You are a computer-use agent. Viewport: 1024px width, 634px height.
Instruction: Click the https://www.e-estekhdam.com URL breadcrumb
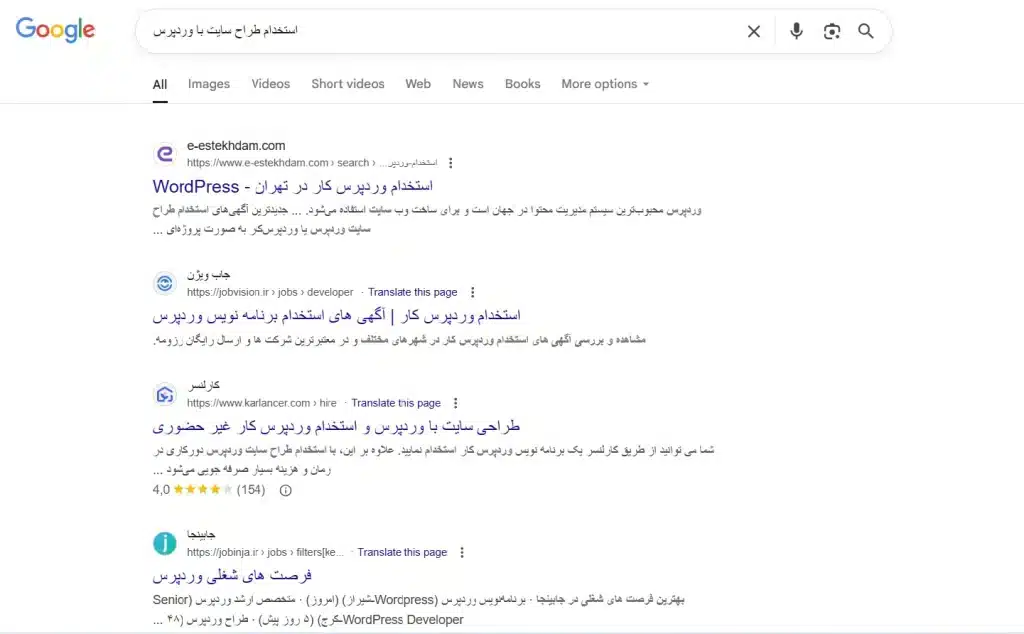[312, 163]
